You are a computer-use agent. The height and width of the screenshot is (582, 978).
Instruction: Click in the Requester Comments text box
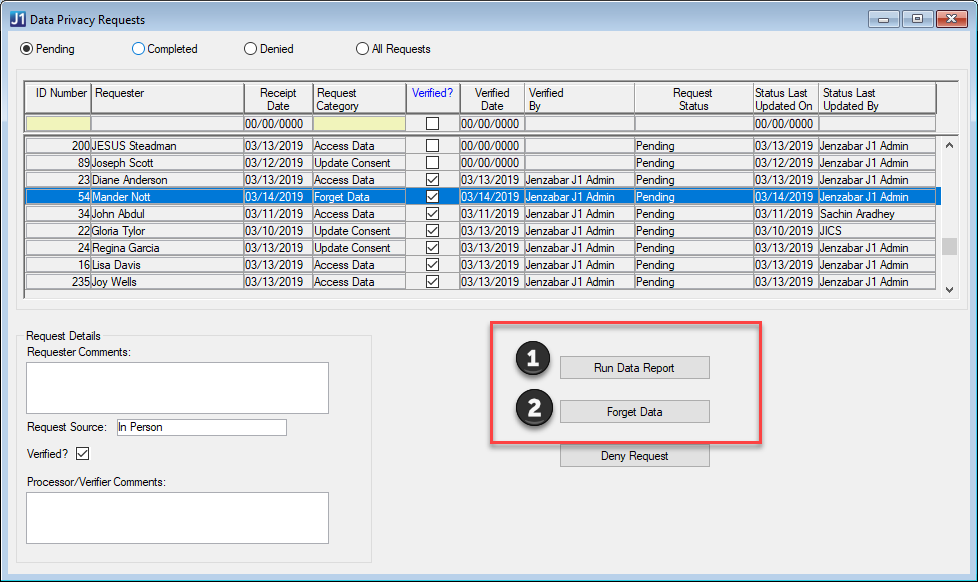177,388
